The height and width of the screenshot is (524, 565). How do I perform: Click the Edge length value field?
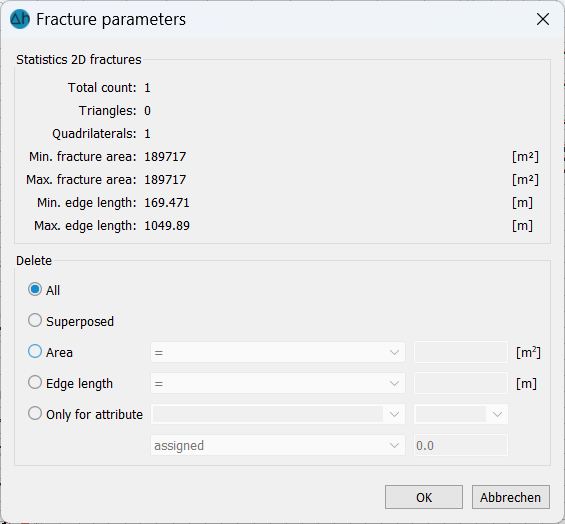461,383
